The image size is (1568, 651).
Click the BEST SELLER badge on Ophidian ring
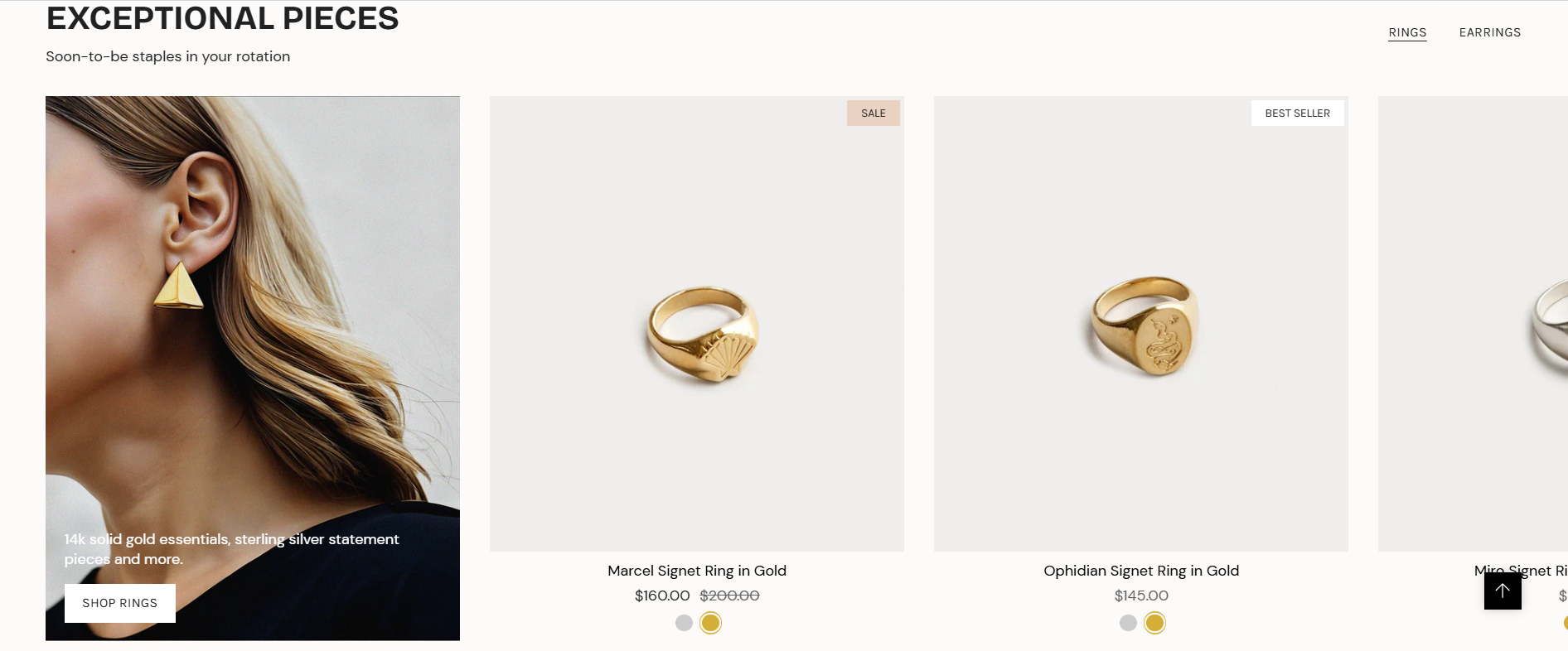coord(1297,113)
